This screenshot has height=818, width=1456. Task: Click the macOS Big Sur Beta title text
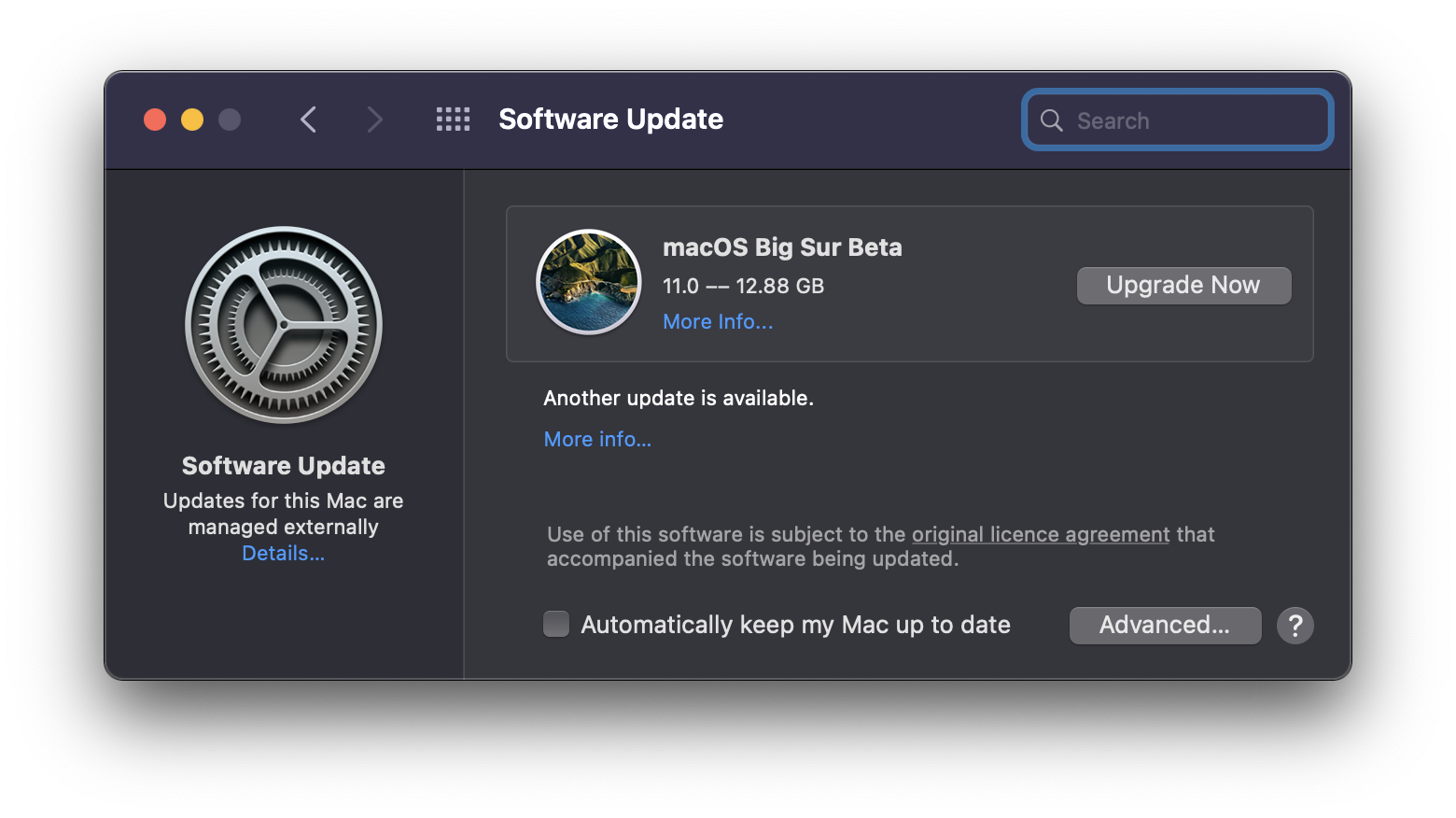(782, 247)
